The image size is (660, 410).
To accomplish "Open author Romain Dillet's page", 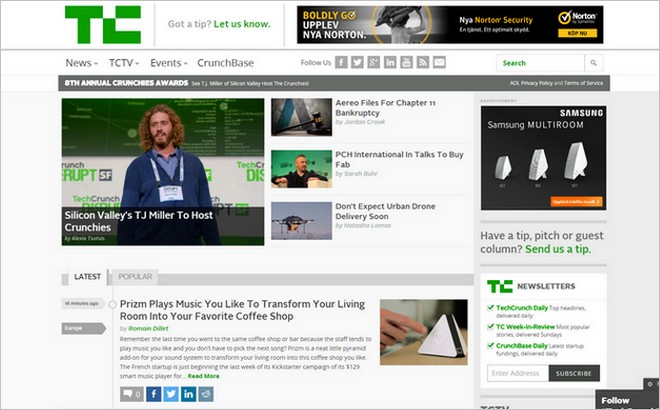I will point(148,328).
